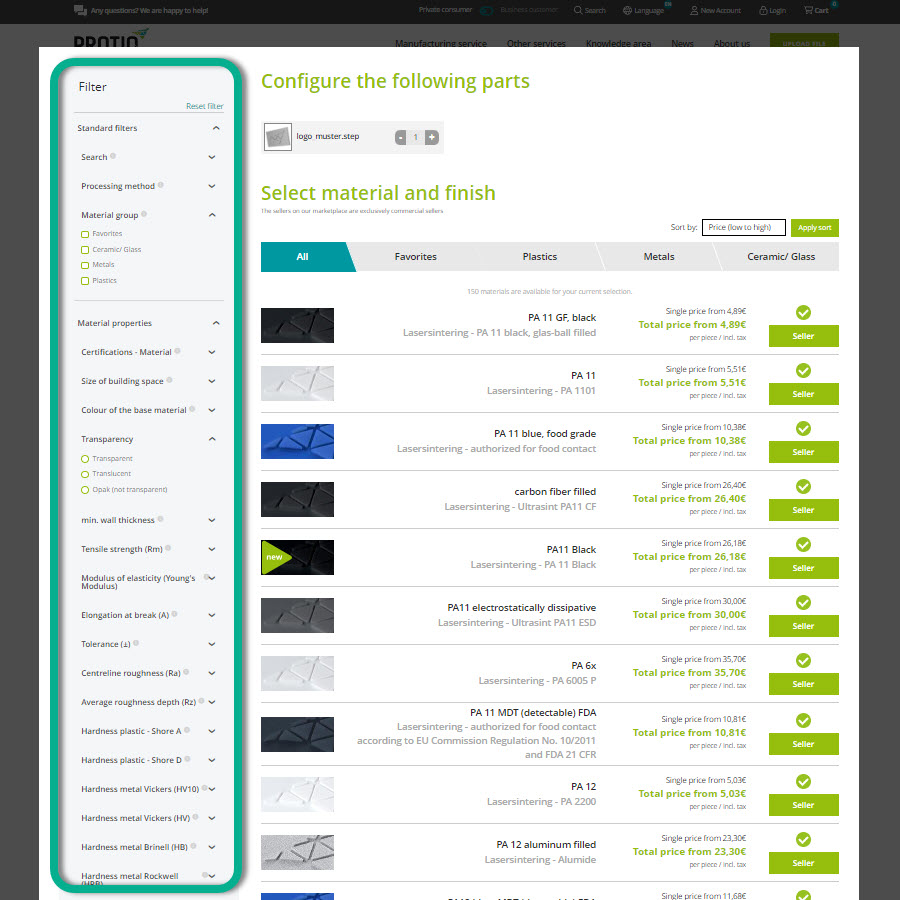Collapse the Standard filters section
900x900 pixels.
click(216, 128)
